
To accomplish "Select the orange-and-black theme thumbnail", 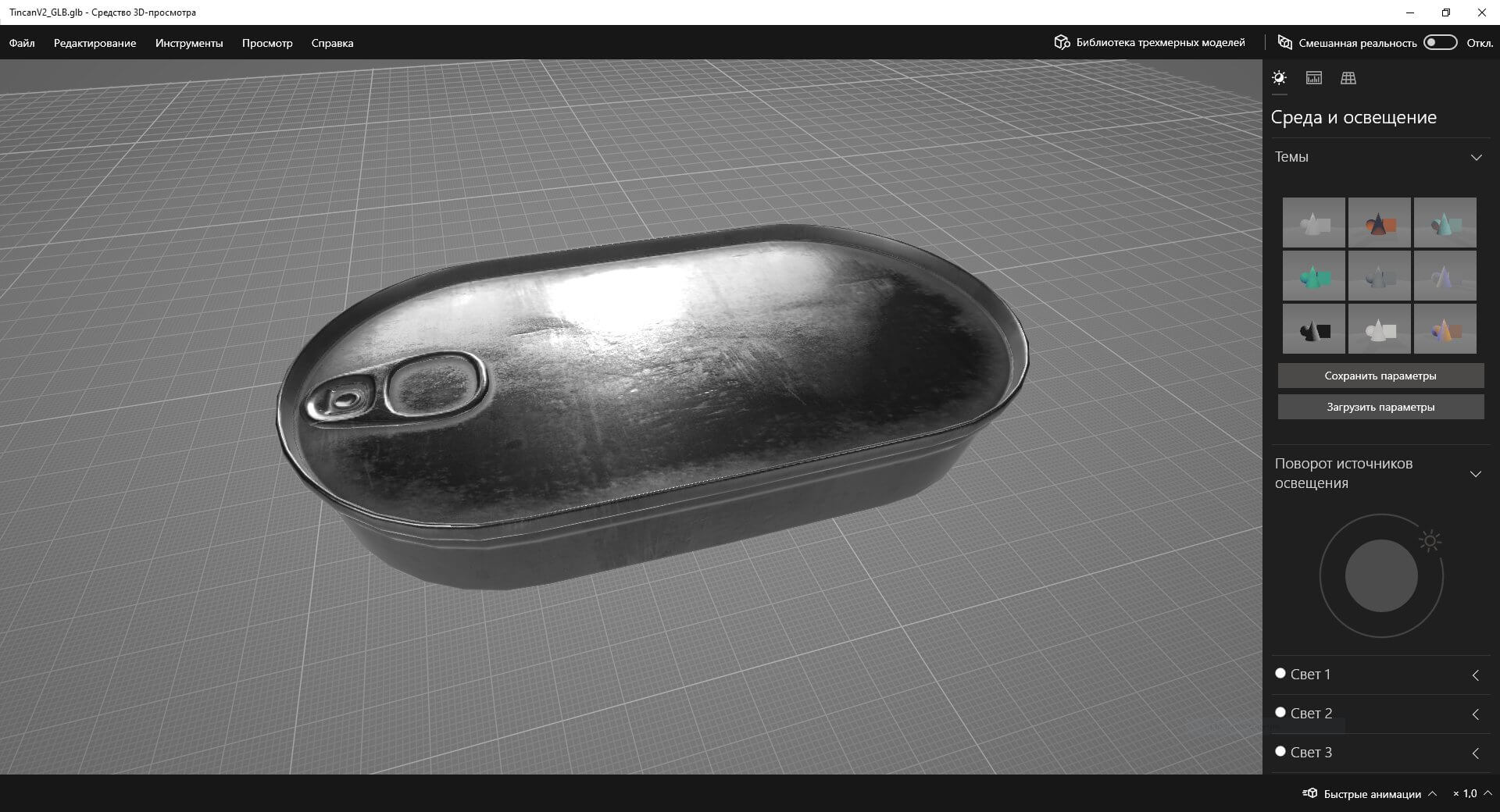I will click(1380, 223).
